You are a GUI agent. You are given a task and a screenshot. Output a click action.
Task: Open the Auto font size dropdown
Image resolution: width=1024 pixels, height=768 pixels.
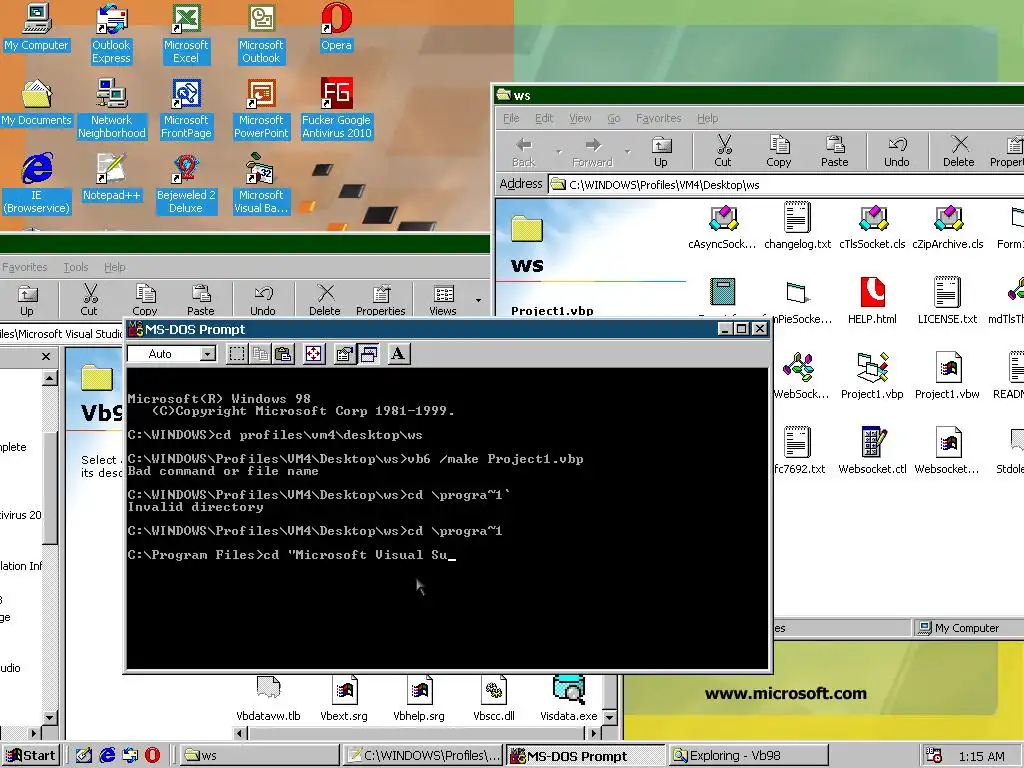[x=208, y=354]
